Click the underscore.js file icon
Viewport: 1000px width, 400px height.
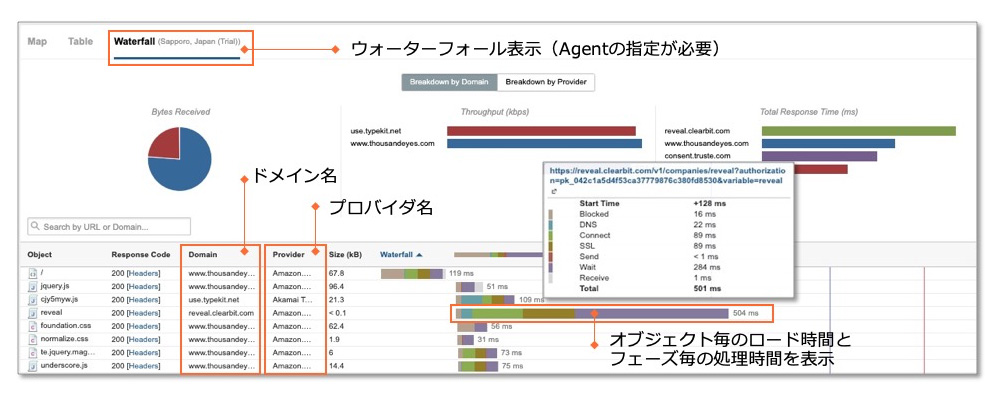pyautogui.click(x=32, y=366)
